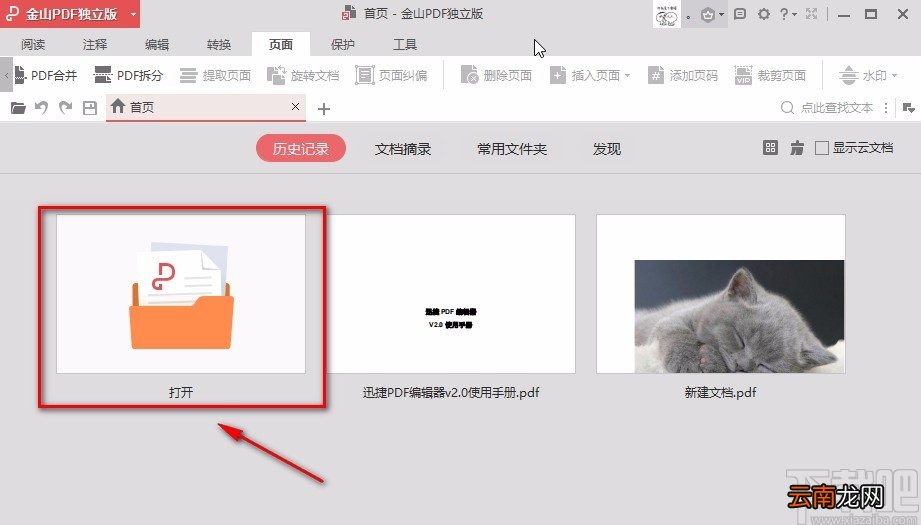Click the undo arrow icon

point(41,108)
